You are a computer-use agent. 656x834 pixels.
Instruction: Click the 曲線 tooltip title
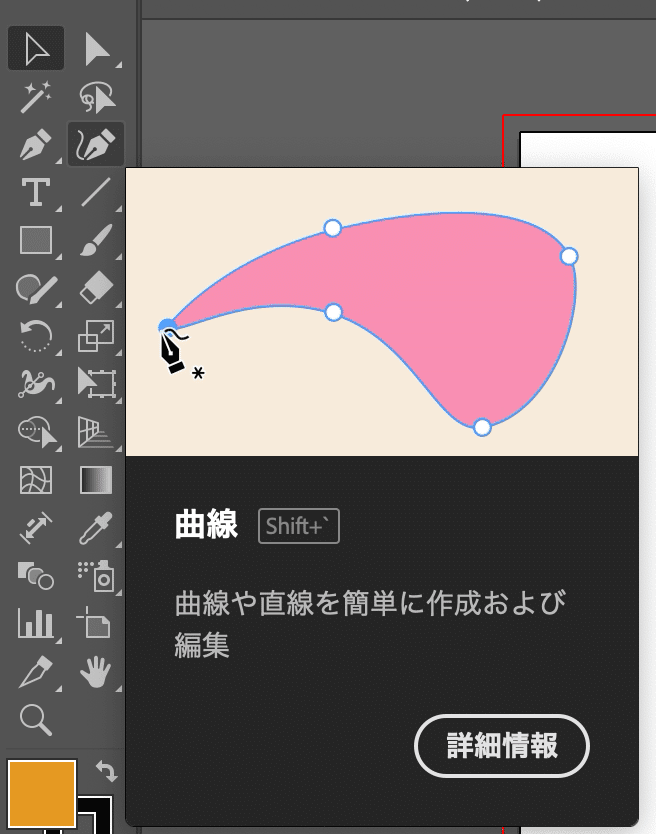pyautogui.click(x=206, y=525)
